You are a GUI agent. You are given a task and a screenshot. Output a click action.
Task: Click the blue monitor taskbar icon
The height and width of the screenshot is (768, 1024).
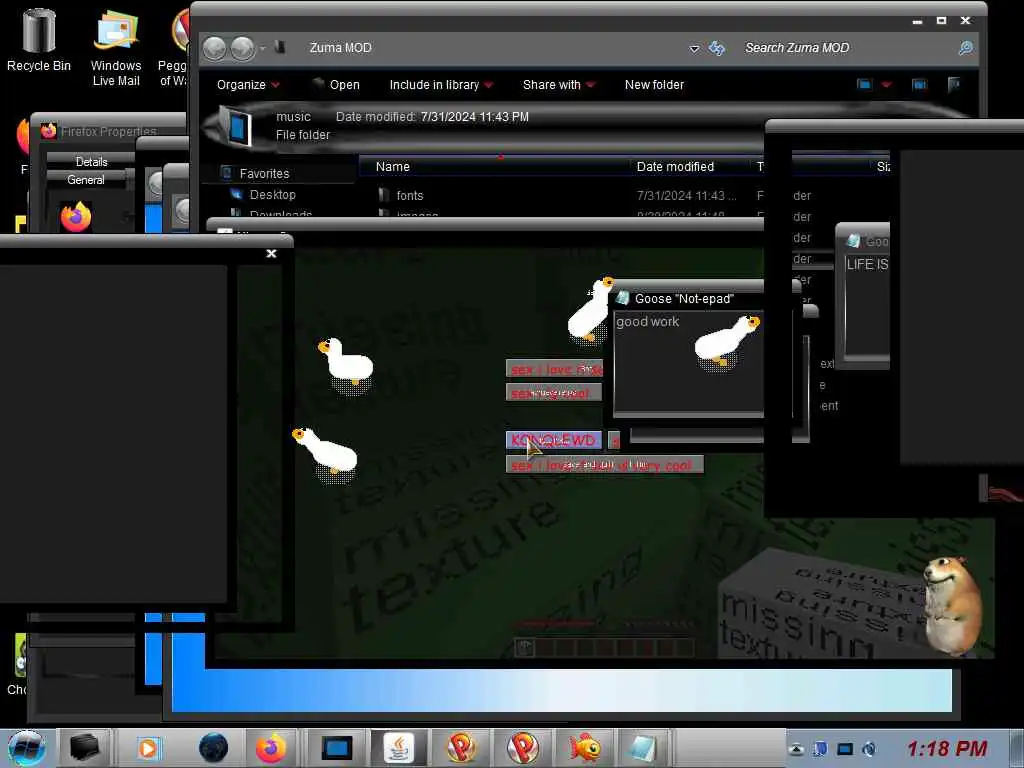click(x=338, y=748)
